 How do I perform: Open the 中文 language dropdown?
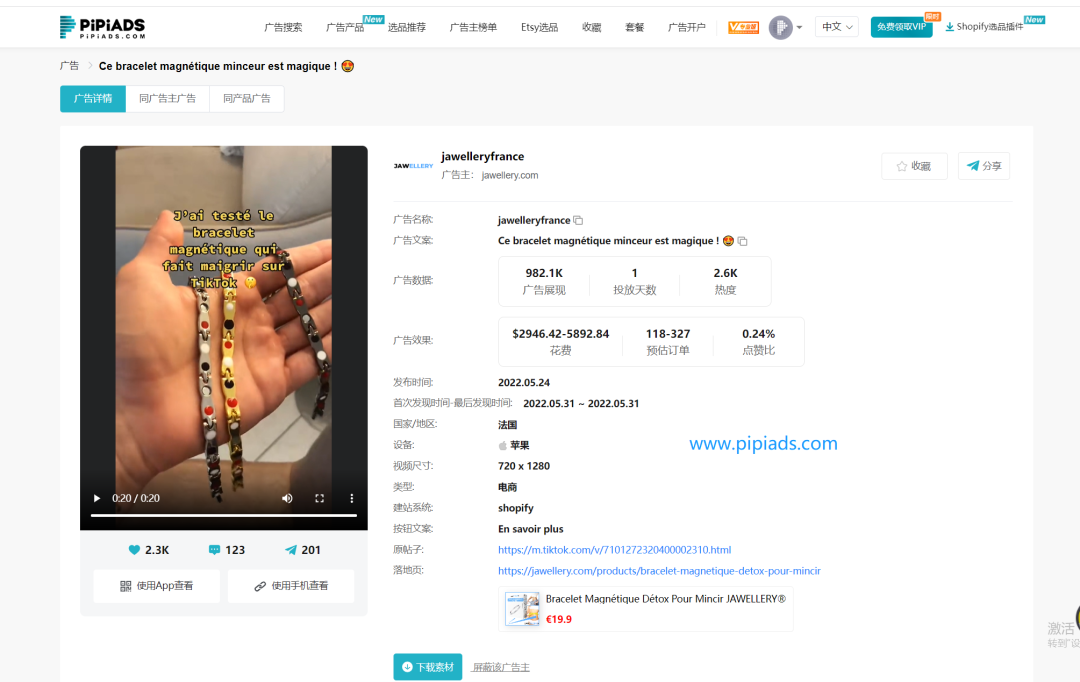click(x=837, y=27)
